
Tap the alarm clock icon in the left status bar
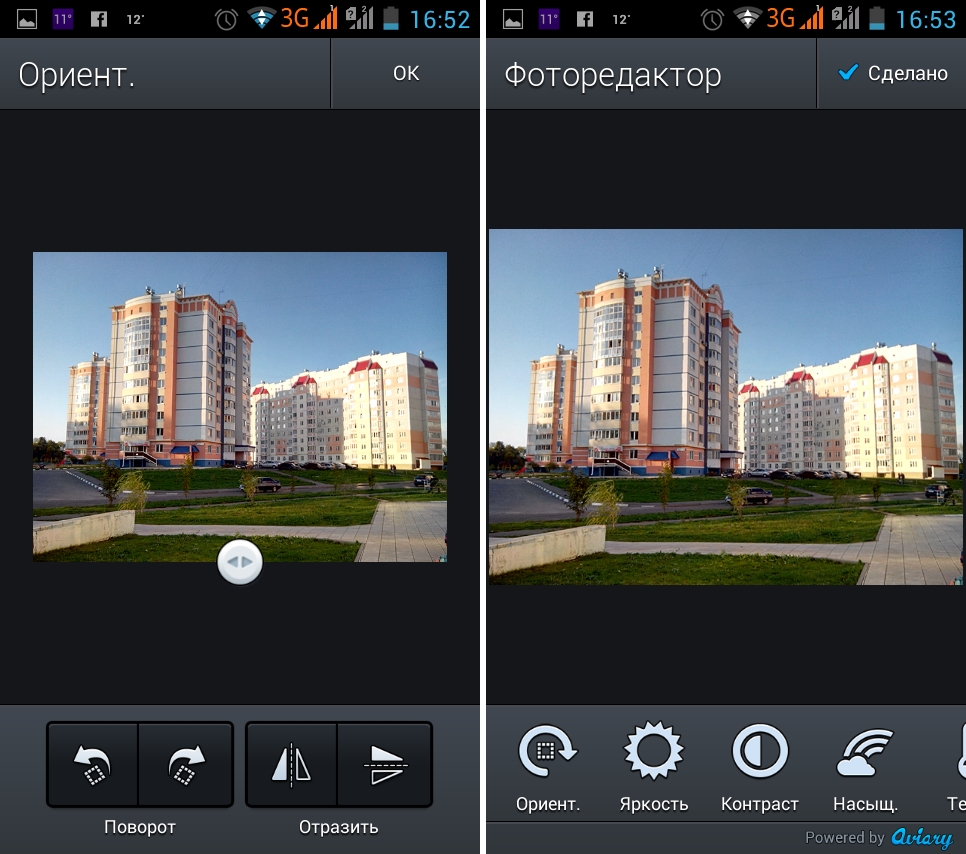[x=226, y=20]
